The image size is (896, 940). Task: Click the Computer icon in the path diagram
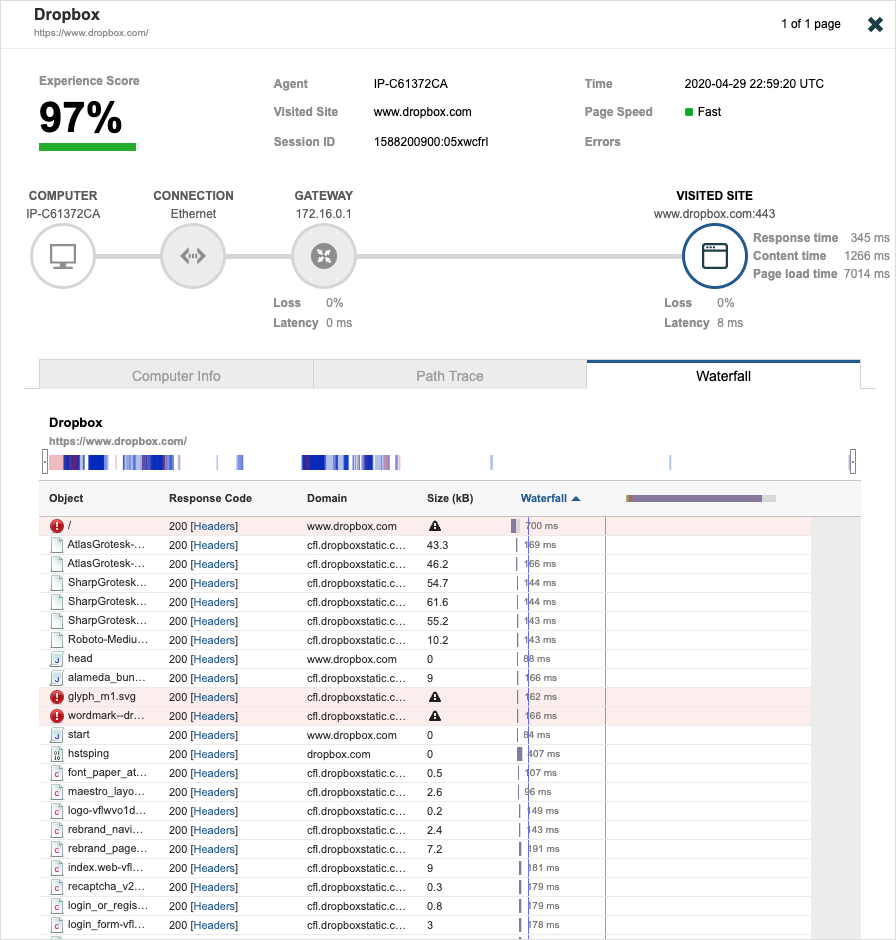pyautogui.click(x=63, y=256)
